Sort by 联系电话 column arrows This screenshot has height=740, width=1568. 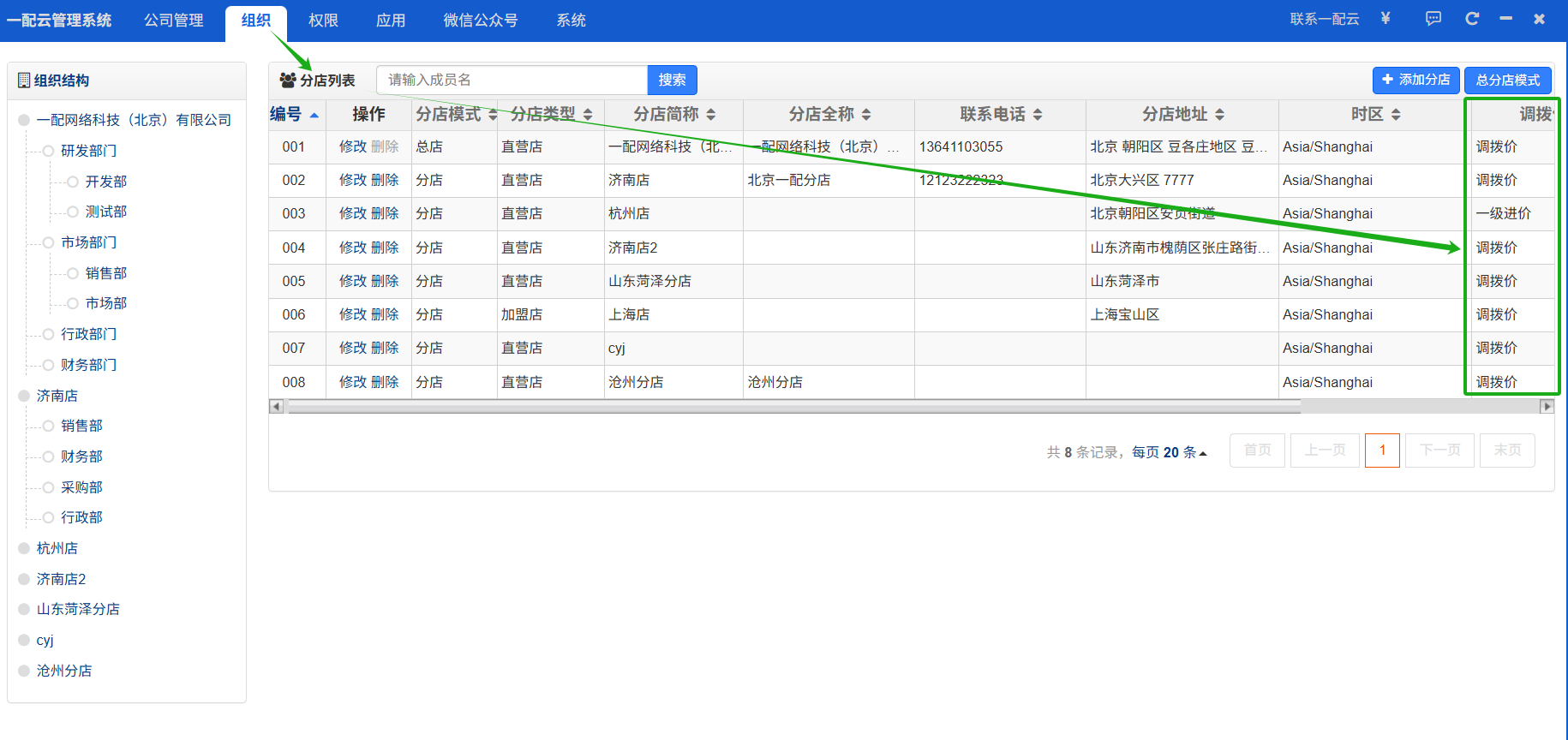1038,114
